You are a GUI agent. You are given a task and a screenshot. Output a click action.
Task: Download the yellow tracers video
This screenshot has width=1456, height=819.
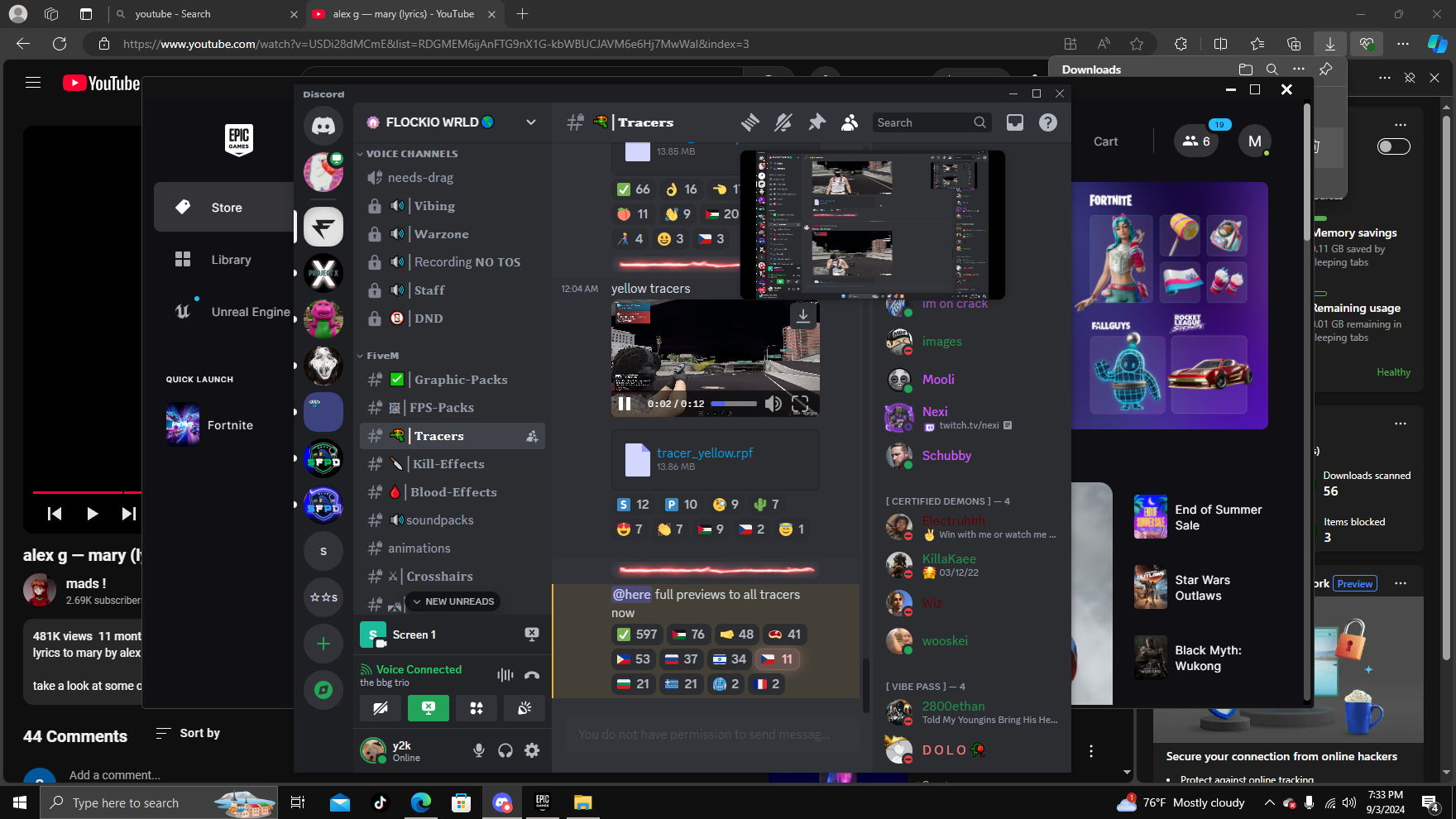click(802, 316)
